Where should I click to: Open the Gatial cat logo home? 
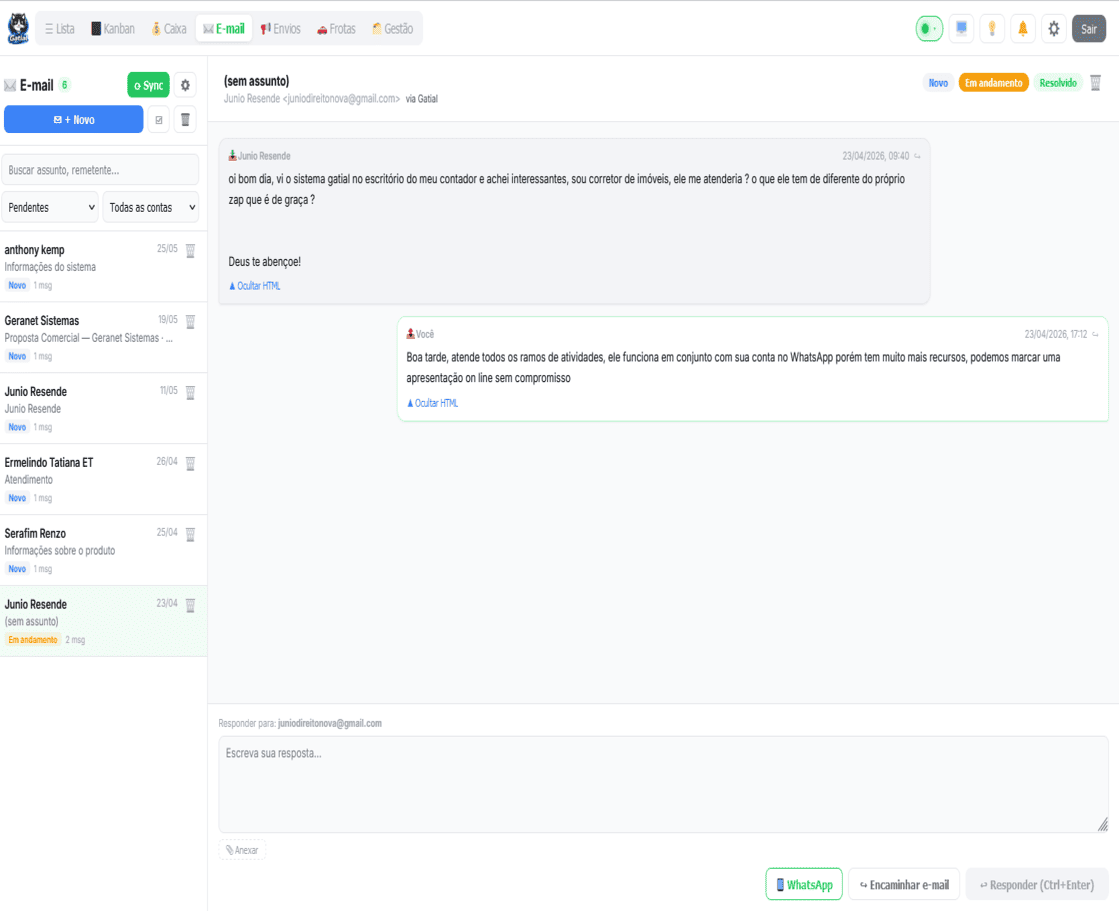[18, 29]
